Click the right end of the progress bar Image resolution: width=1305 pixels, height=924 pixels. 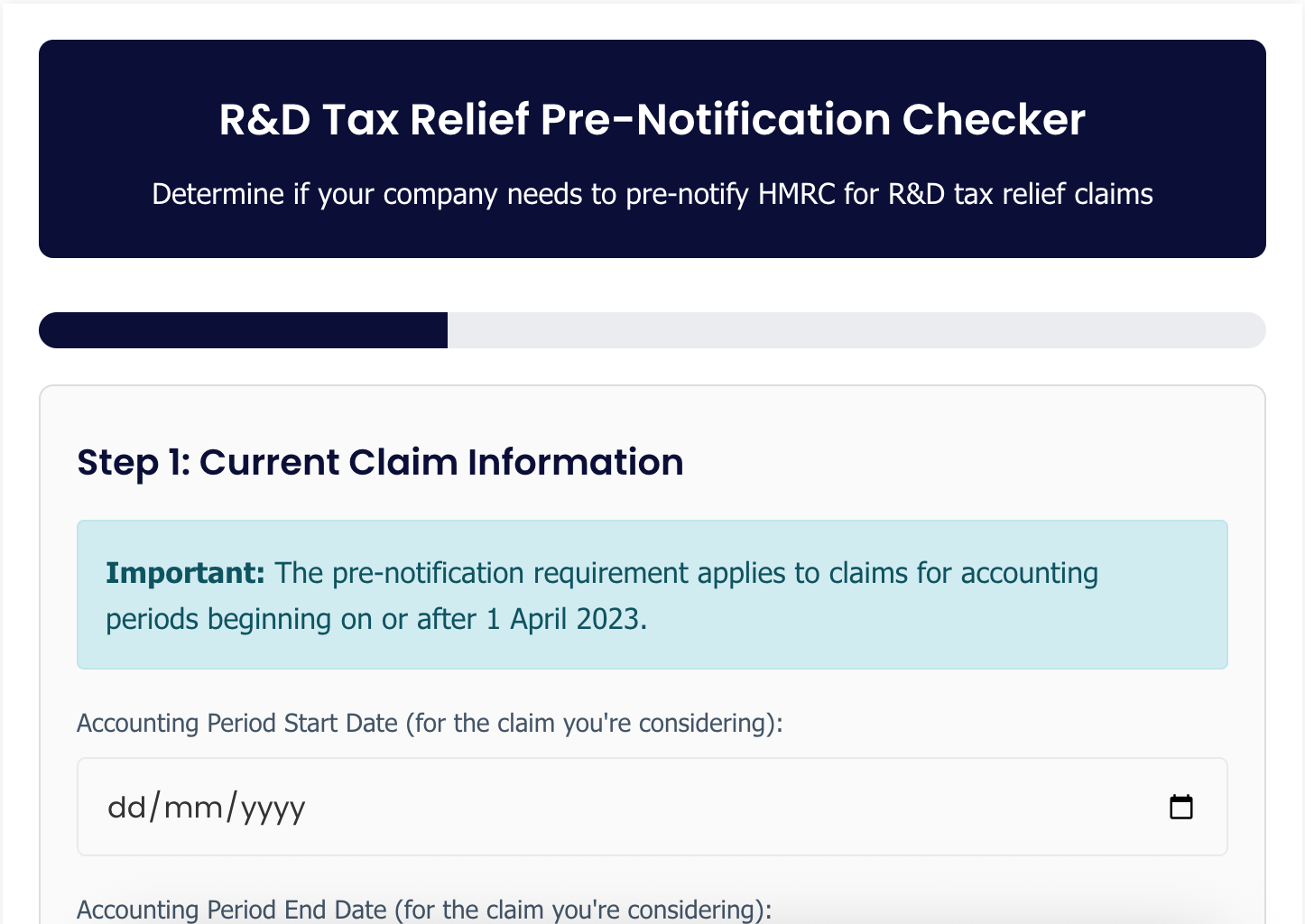point(1250,330)
